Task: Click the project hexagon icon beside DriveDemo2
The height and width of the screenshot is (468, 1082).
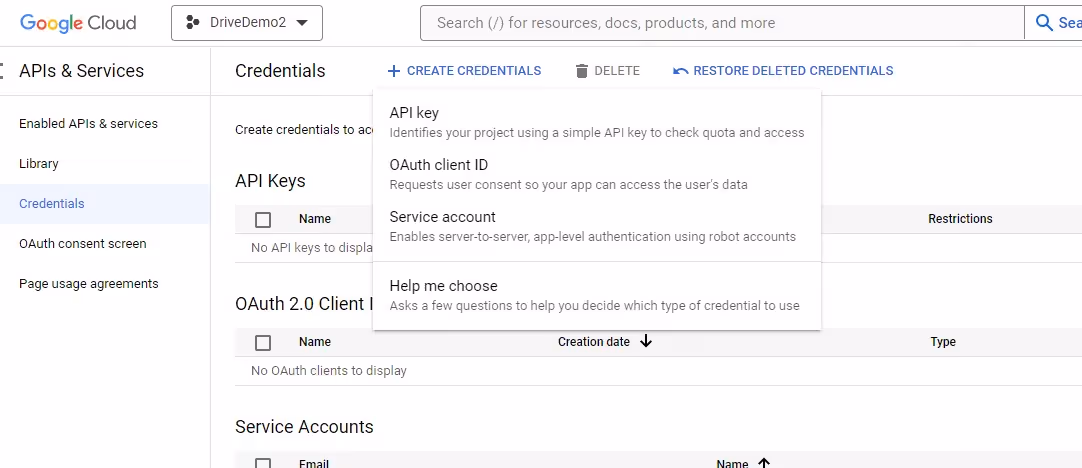Action: coord(193,23)
